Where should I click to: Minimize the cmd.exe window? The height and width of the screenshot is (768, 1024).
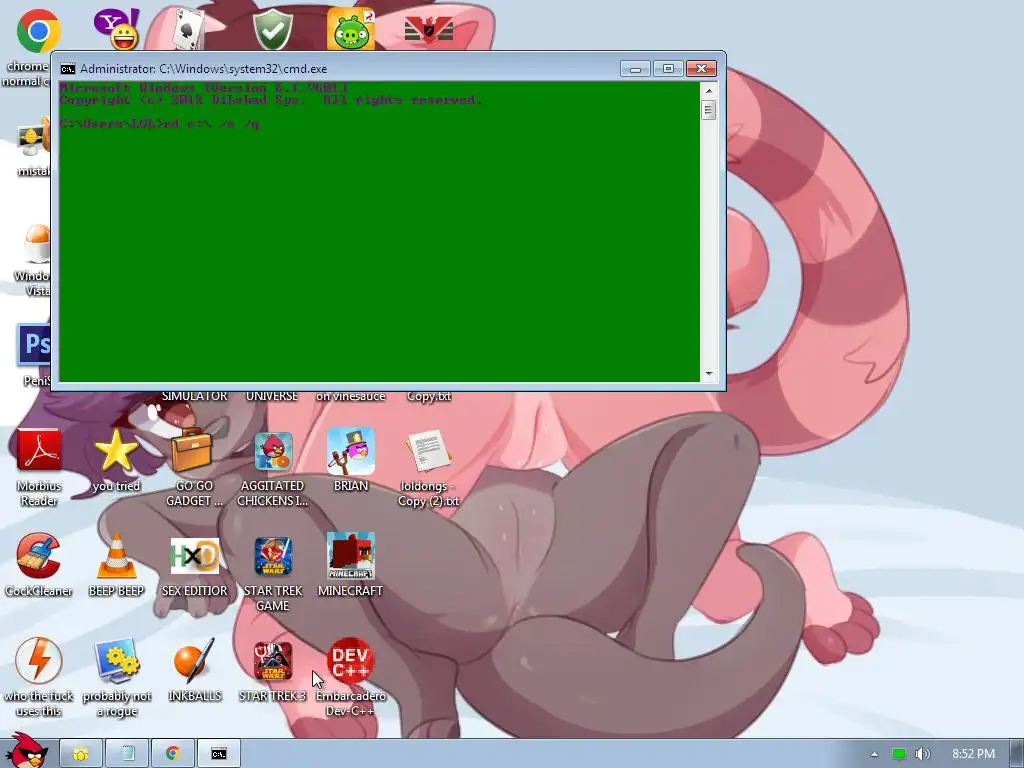635,69
